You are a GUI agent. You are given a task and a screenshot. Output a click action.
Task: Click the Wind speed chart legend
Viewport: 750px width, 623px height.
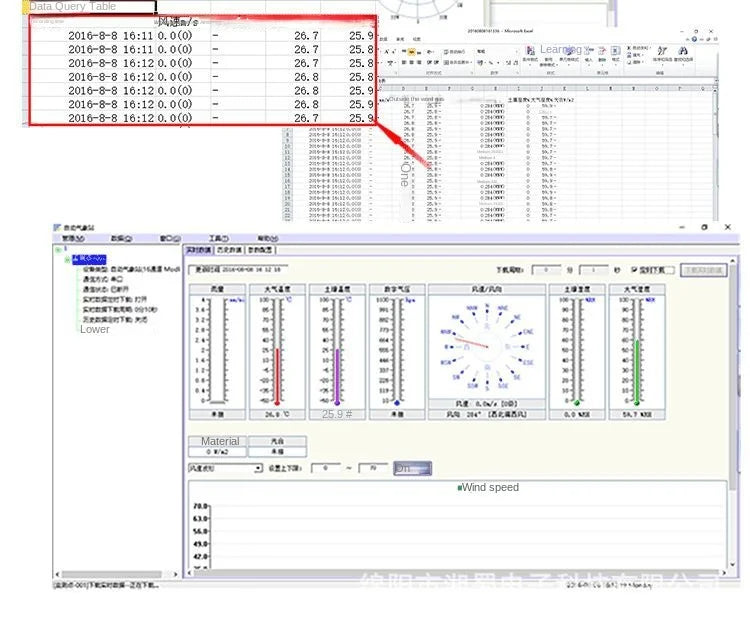(488, 487)
